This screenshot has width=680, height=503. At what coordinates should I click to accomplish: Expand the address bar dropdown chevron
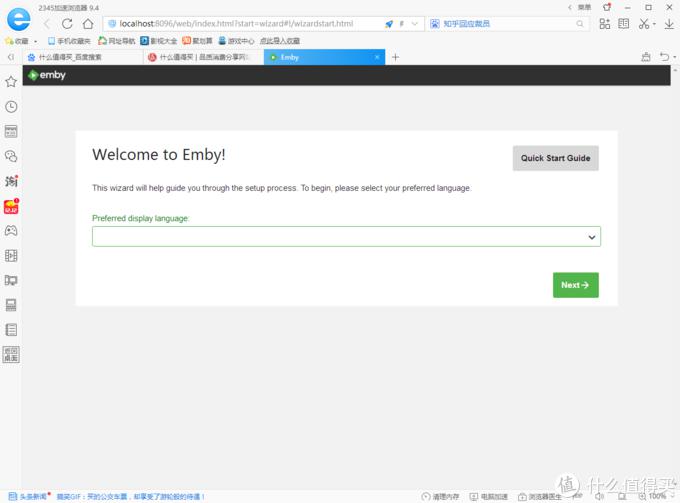(415, 24)
